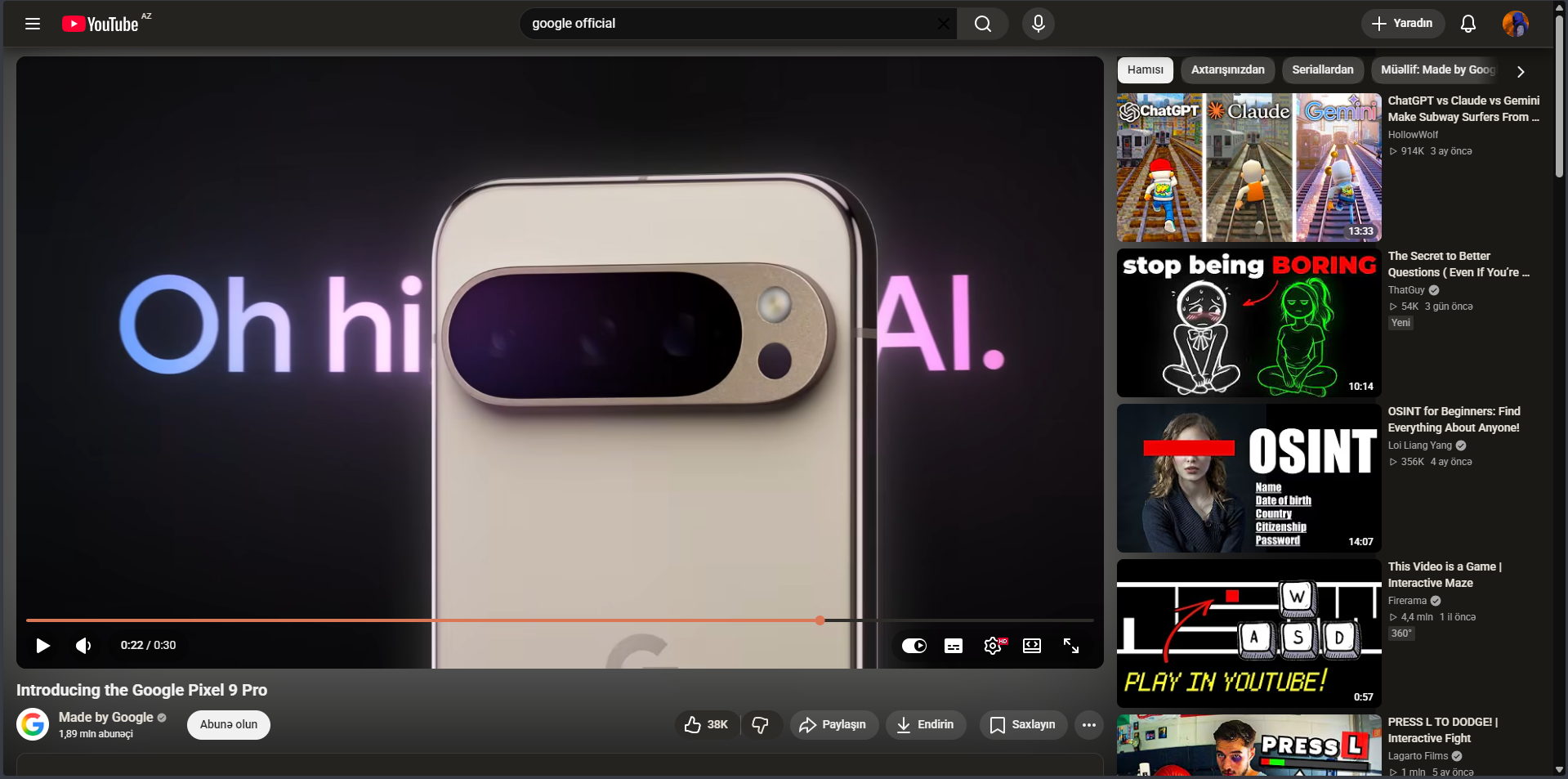The image size is (1568, 779).
Task: Open stop being BORING video thumbnail
Action: 1249,323
